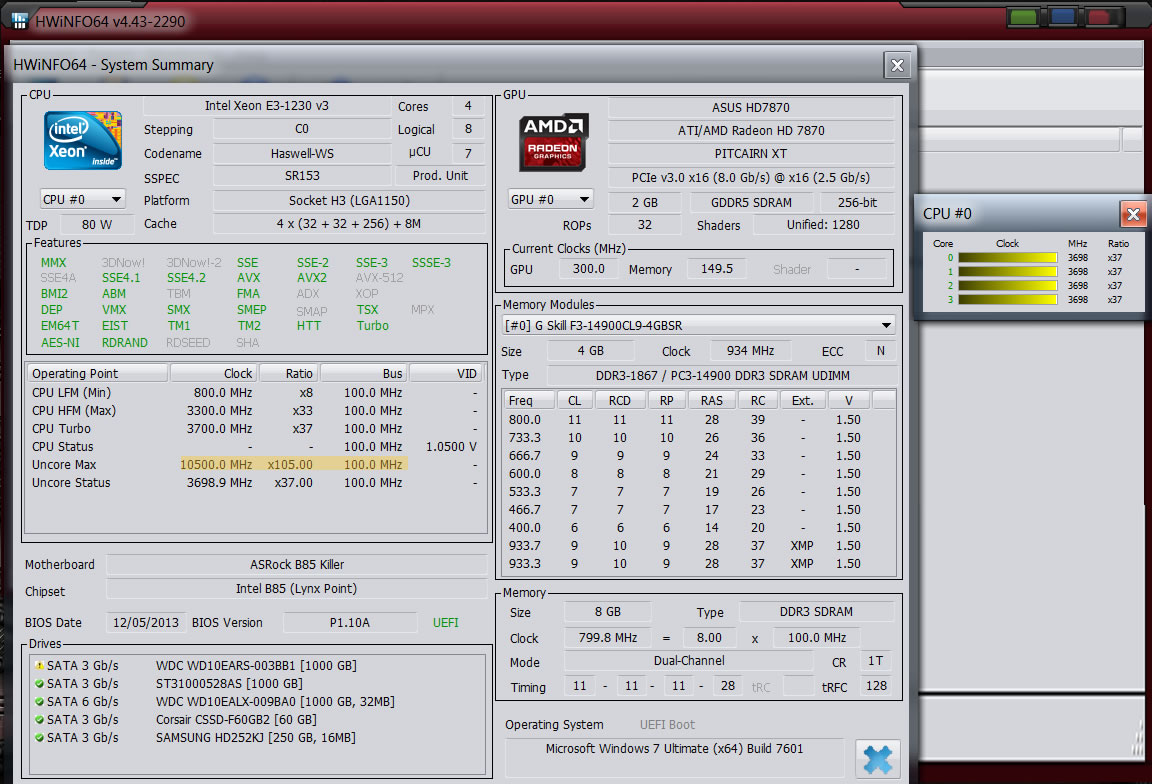Click the Prod. Unit field

pyautogui.click(x=440, y=176)
